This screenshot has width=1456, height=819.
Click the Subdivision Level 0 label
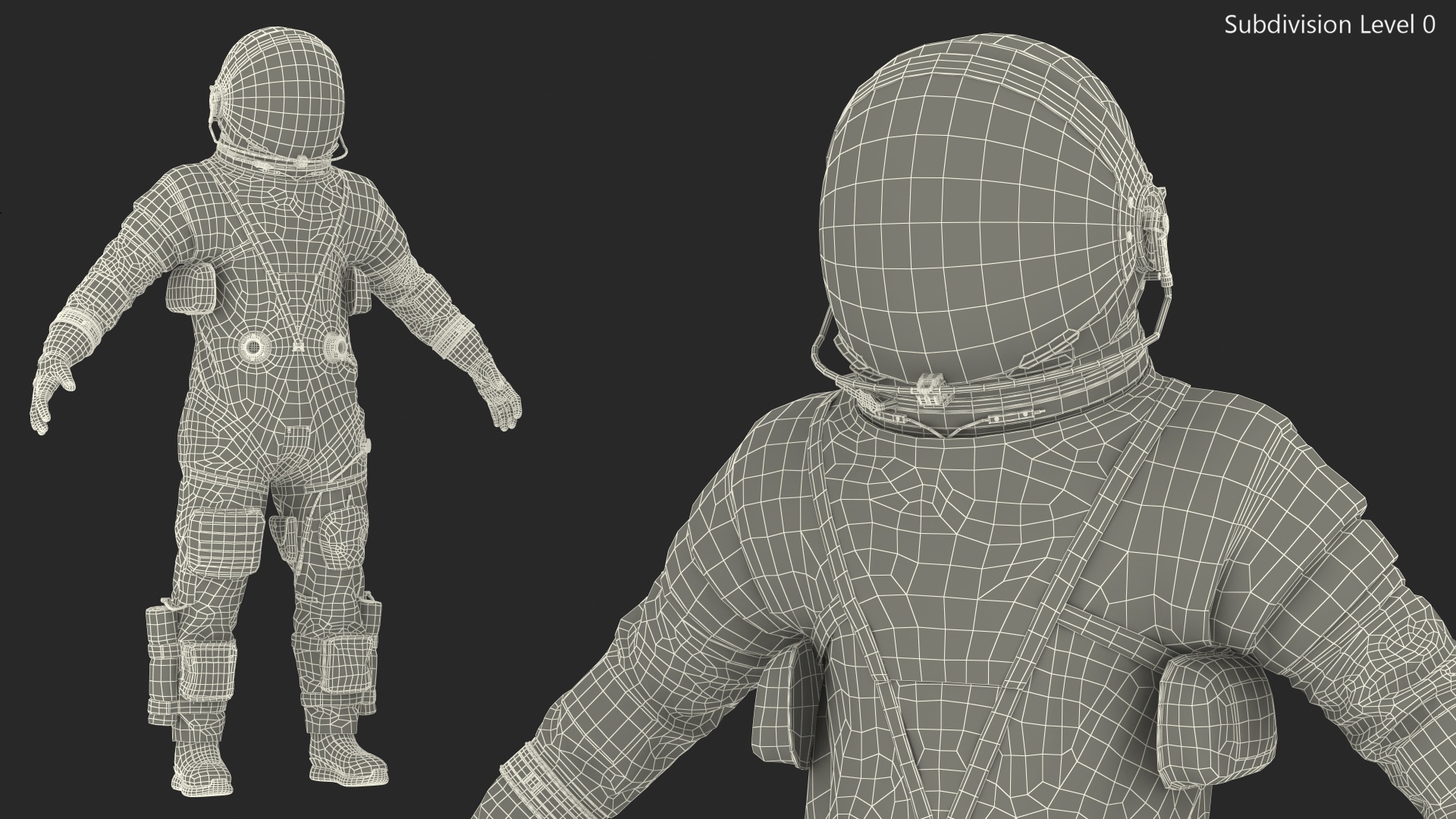[1329, 25]
